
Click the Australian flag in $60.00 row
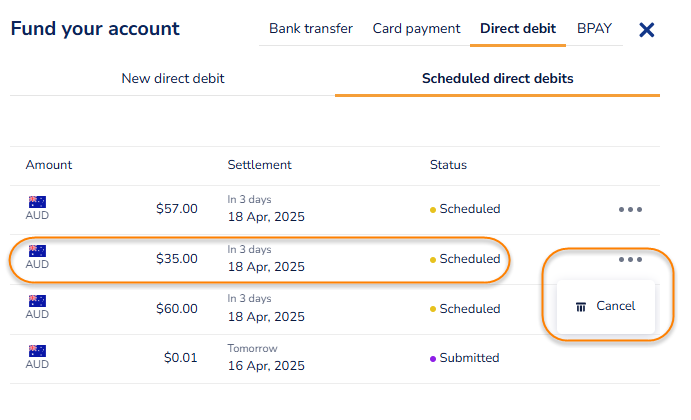click(37, 301)
